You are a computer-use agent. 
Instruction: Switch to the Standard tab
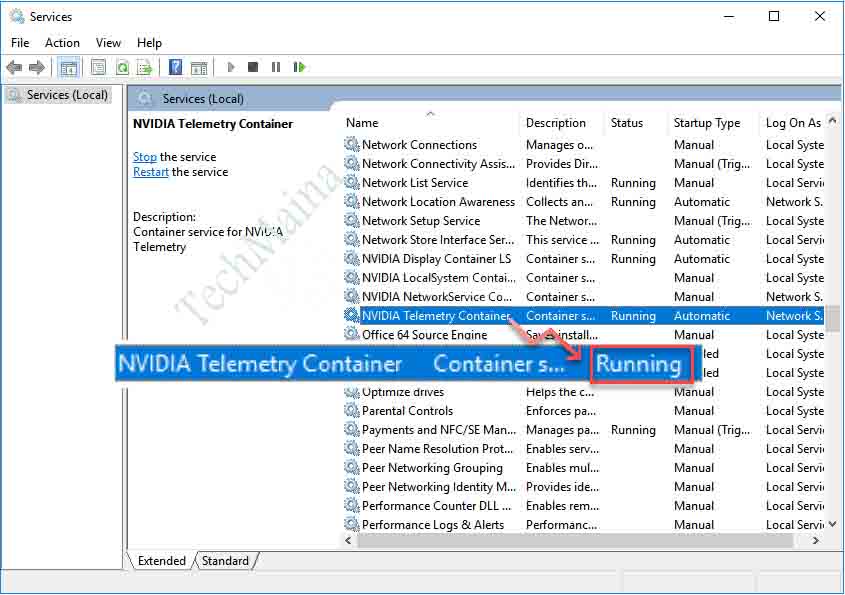pos(225,561)
